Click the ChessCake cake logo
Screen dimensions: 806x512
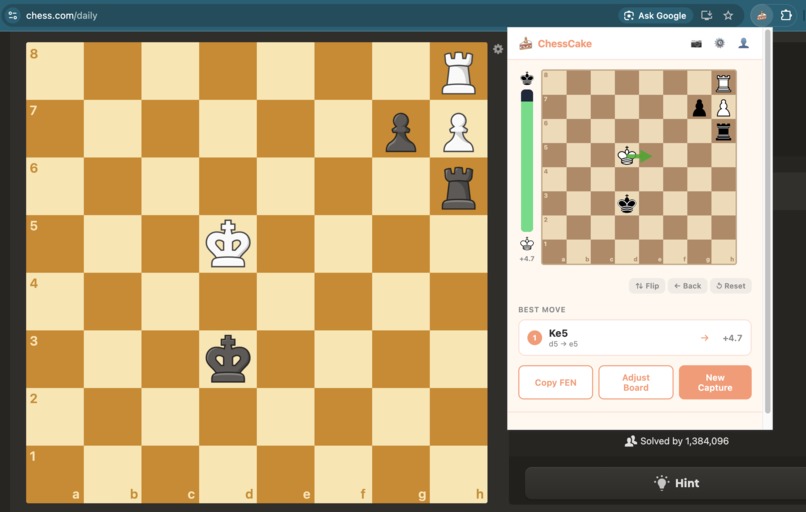click(525, 44)
